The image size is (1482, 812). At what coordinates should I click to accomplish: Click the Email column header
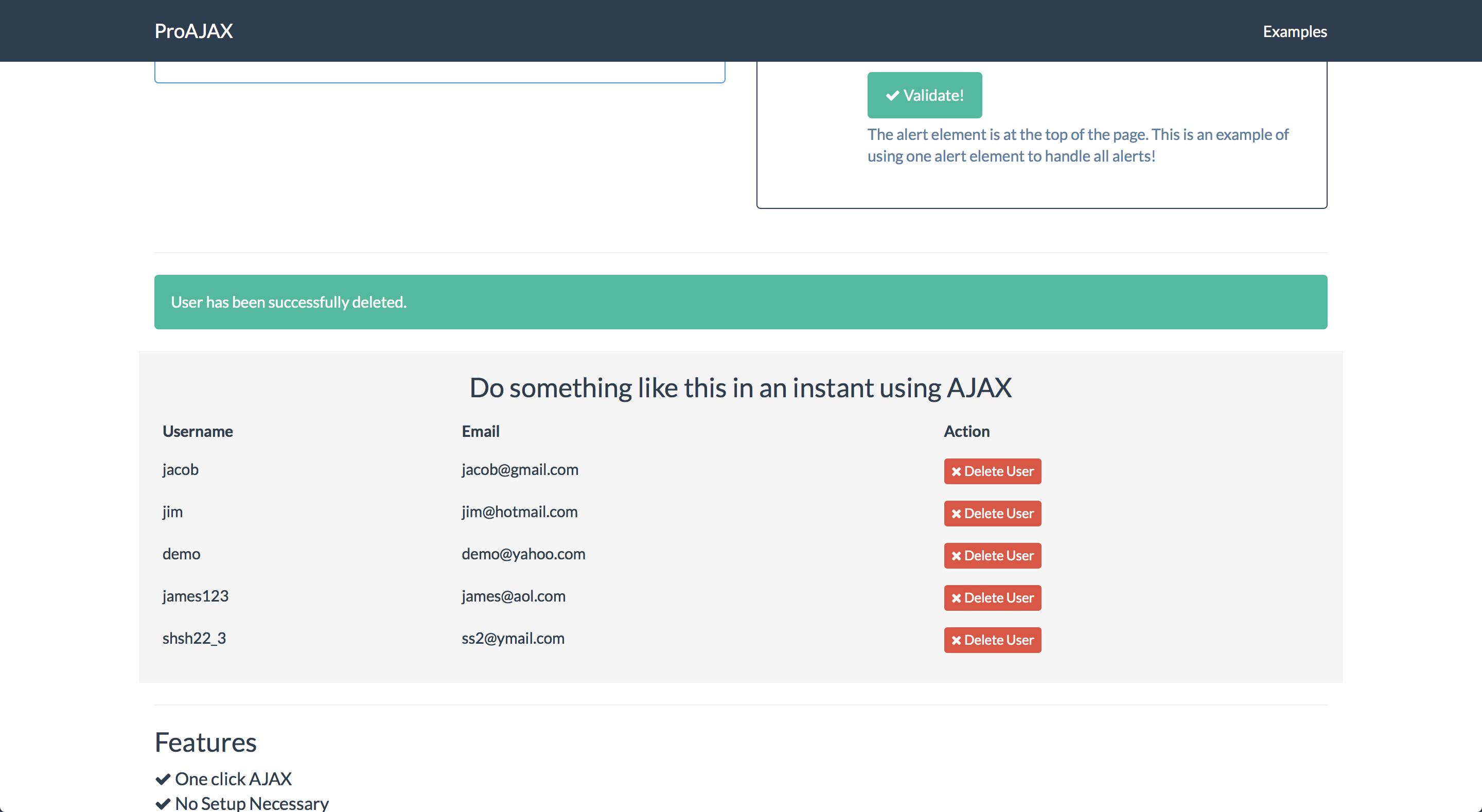(481, 432)
